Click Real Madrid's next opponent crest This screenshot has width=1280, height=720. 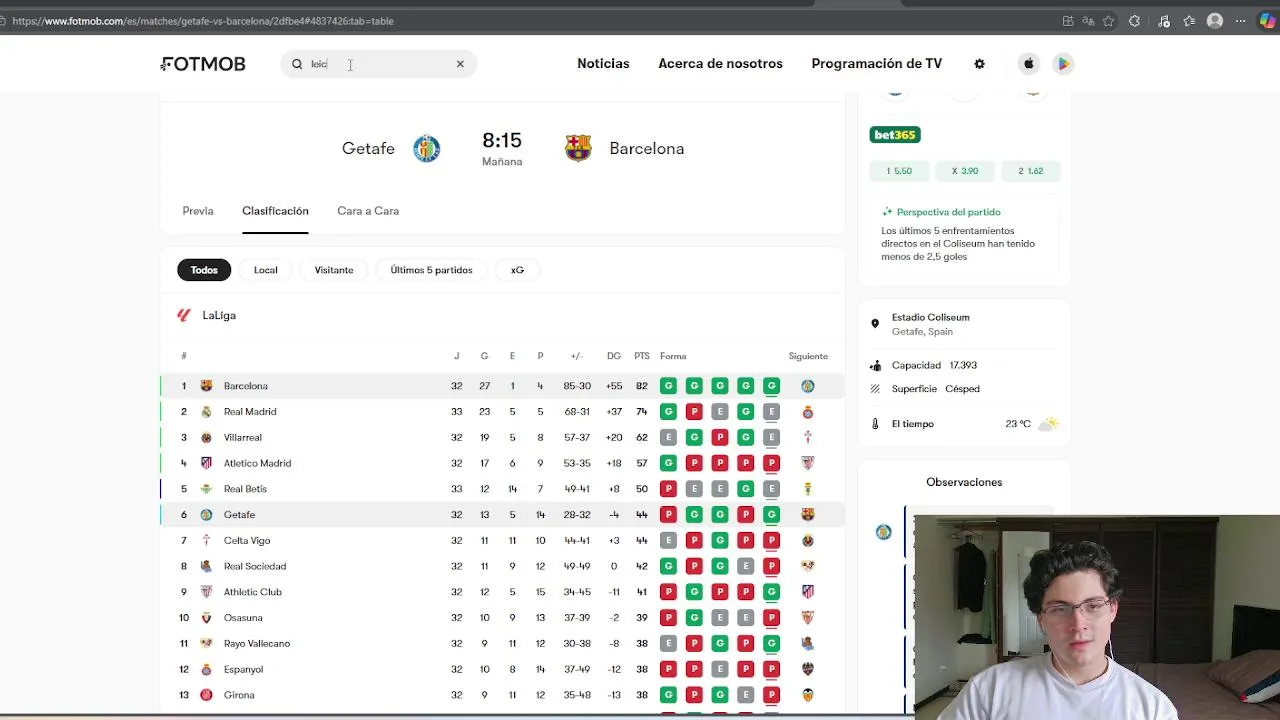[x=807, y=412]
